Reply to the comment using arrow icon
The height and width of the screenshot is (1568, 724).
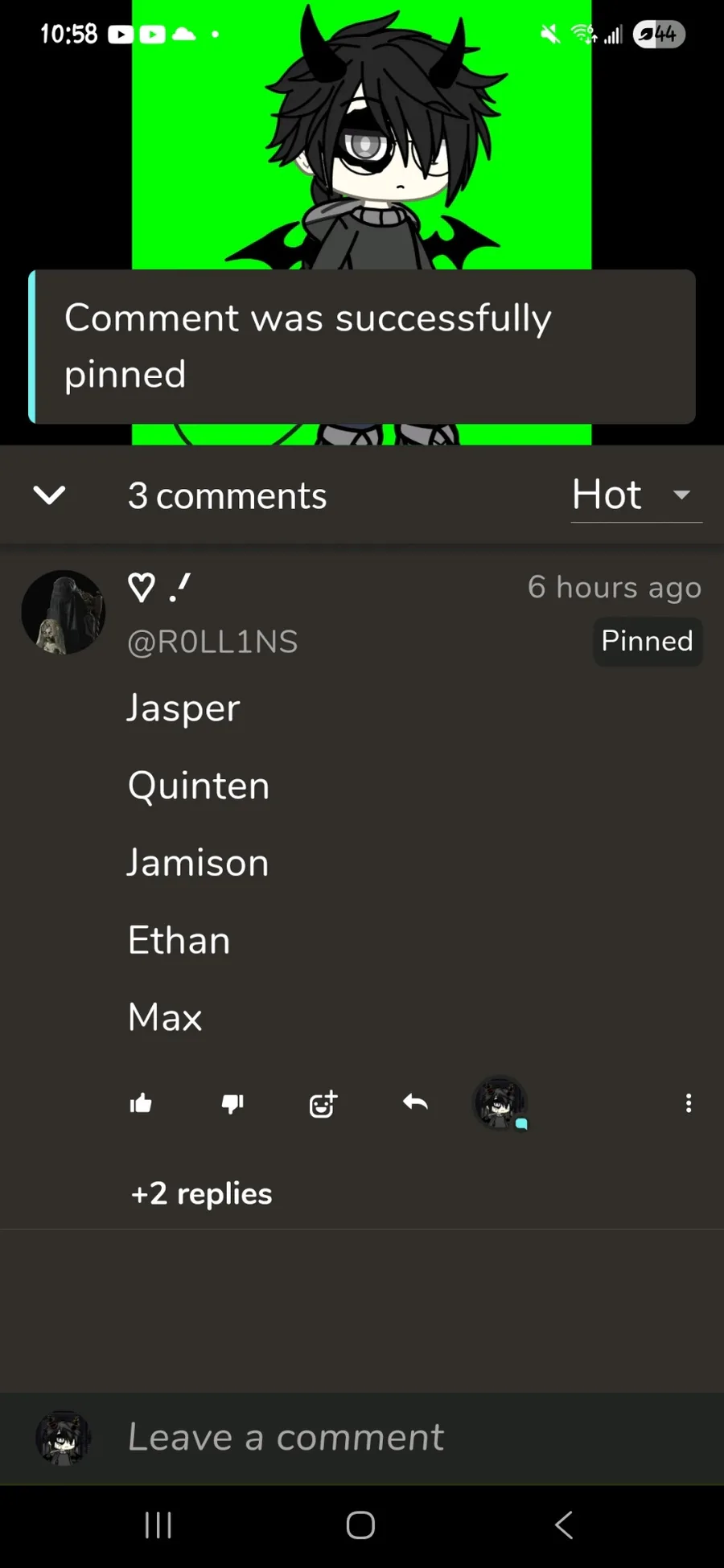tap(415, 1102)
